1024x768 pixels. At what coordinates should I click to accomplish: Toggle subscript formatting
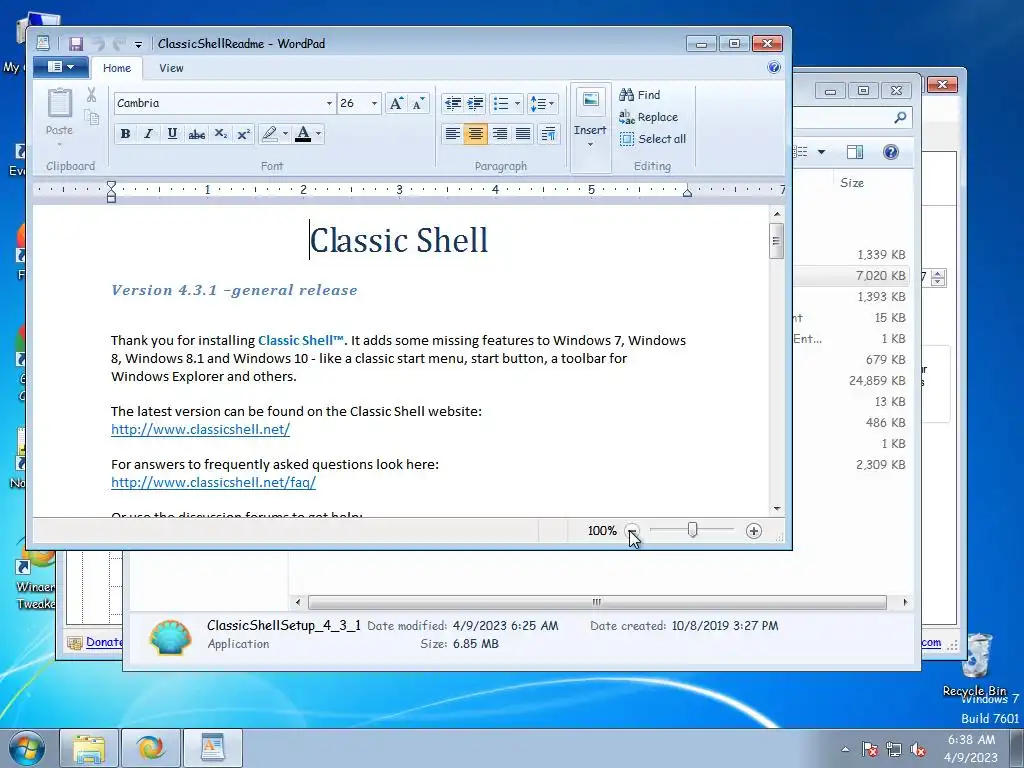coord(221,134)
